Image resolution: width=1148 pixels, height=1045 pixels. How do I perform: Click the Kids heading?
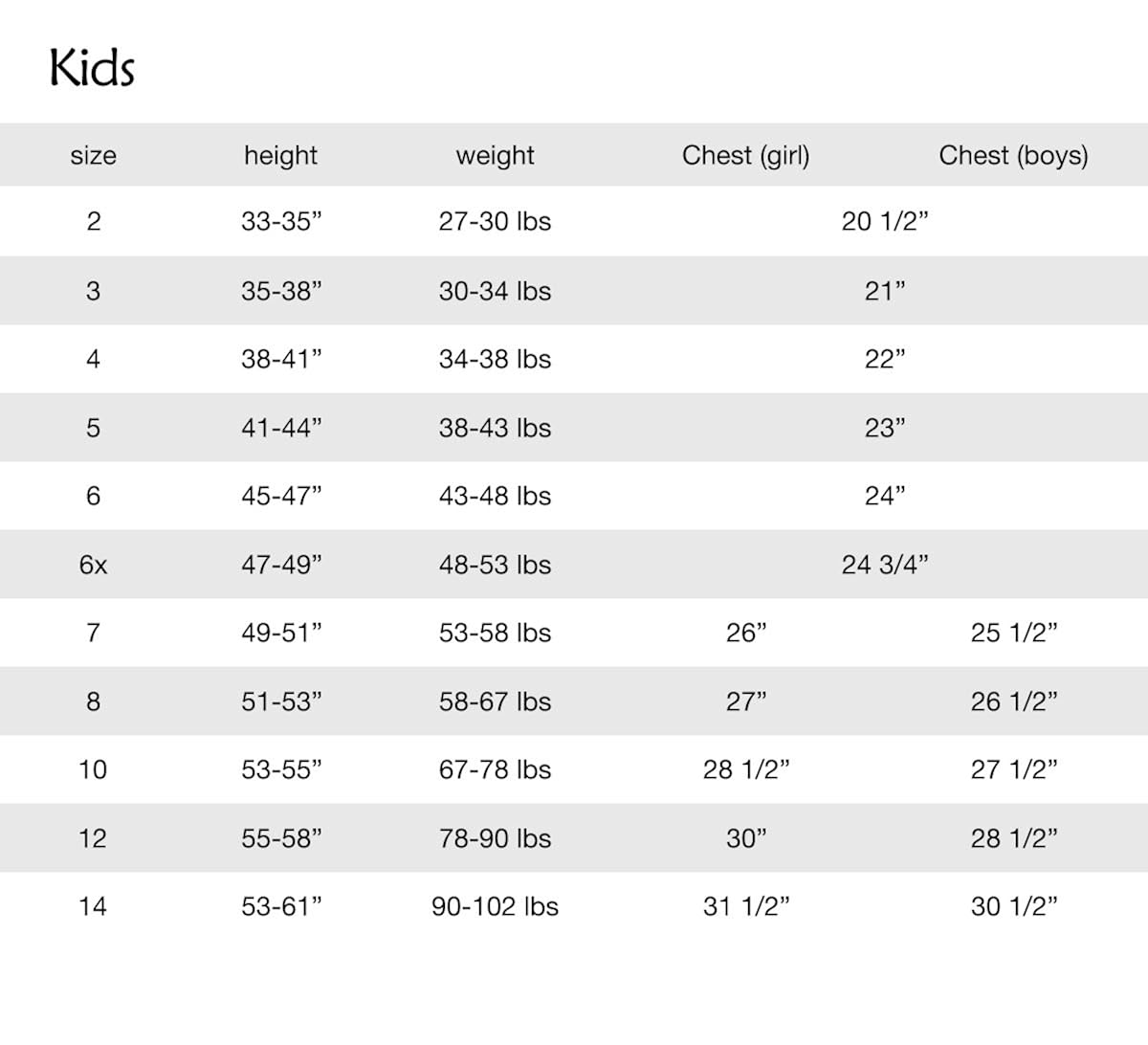(x=92, y=69)
